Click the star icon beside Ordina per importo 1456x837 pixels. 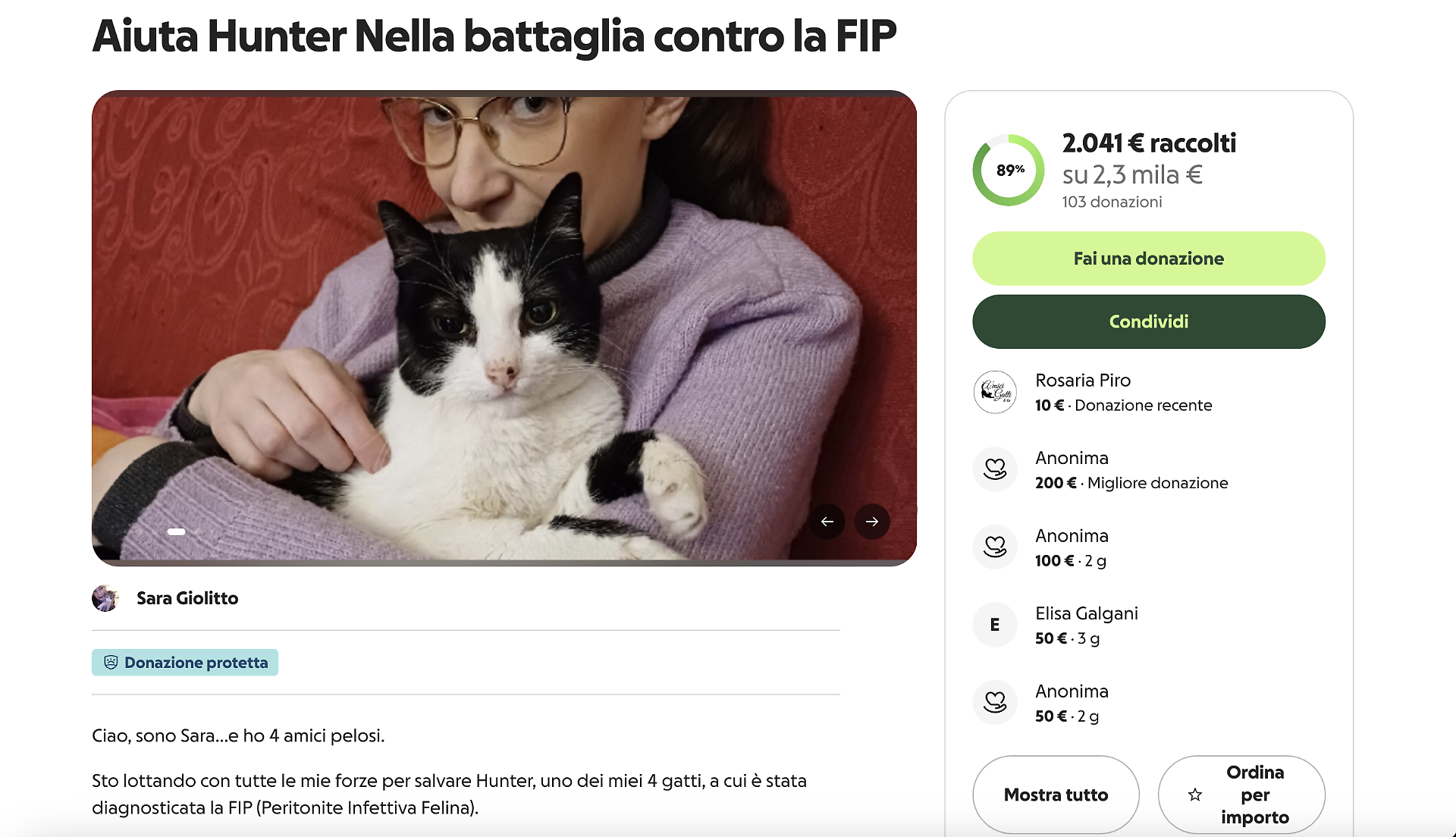[1195, 795]
